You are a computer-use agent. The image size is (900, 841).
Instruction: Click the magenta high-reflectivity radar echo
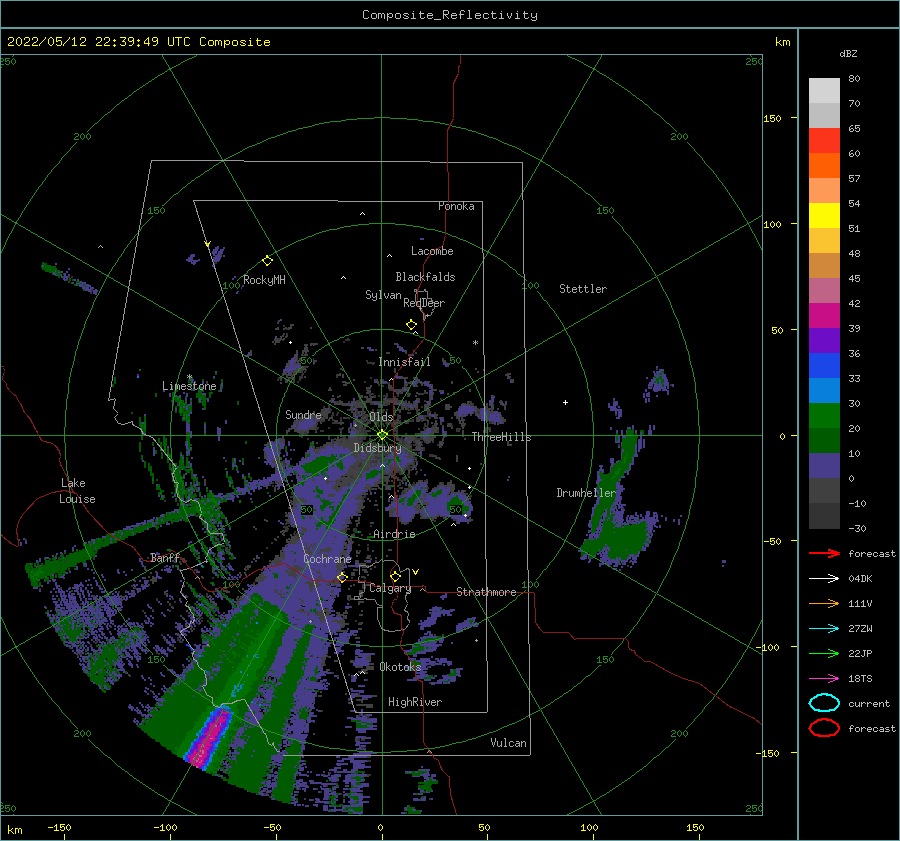pos(208,739)
